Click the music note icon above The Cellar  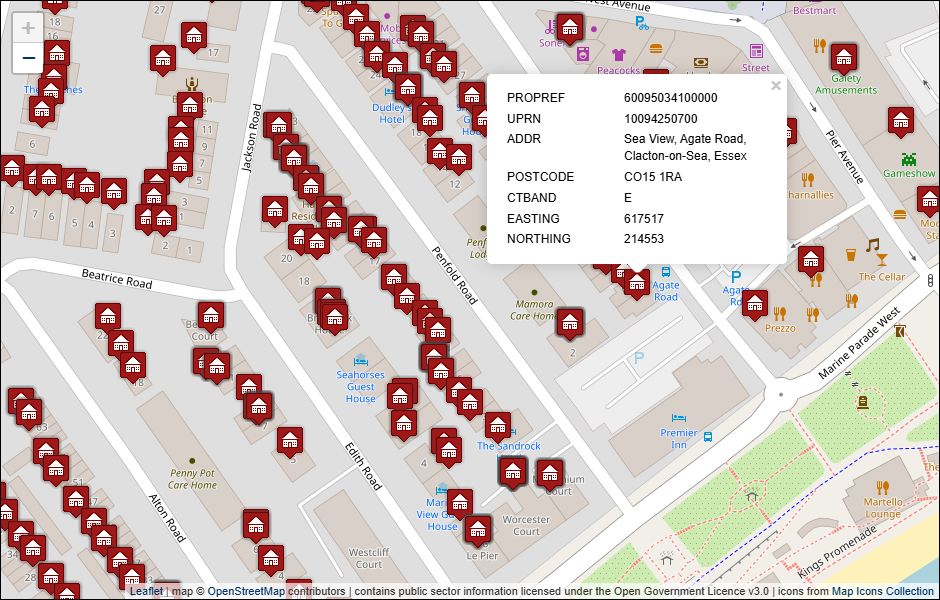tap(872, 245)
